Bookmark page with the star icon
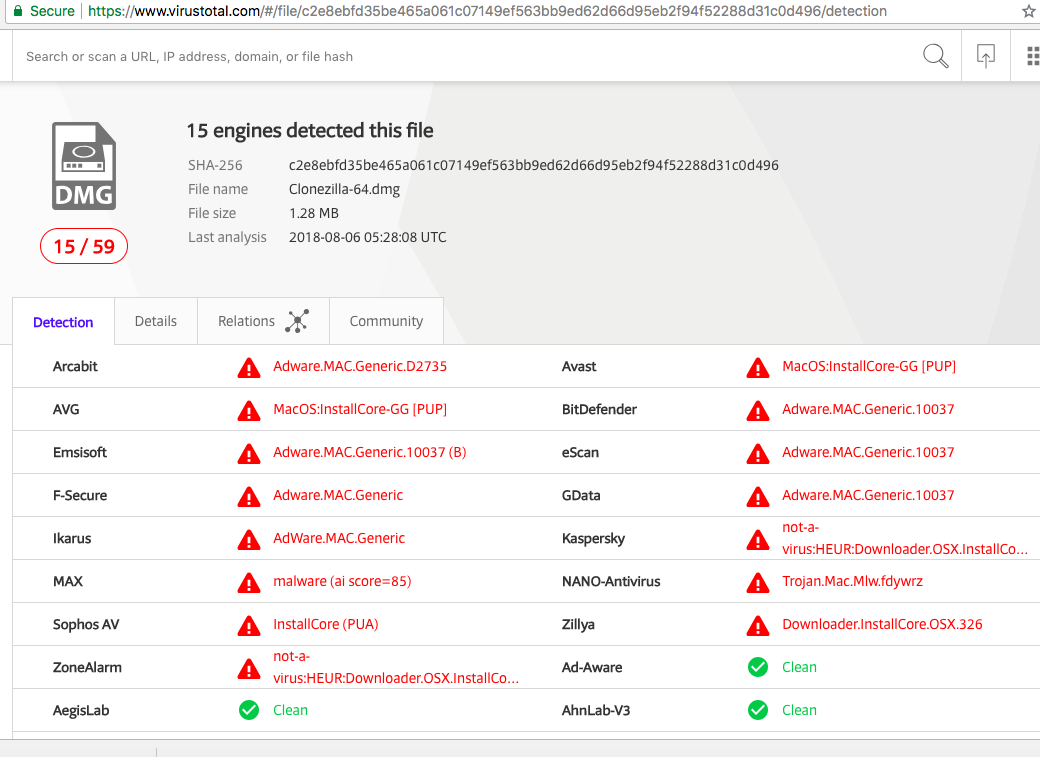Viewport: 1040px width, 757px height. point(1030,11)
